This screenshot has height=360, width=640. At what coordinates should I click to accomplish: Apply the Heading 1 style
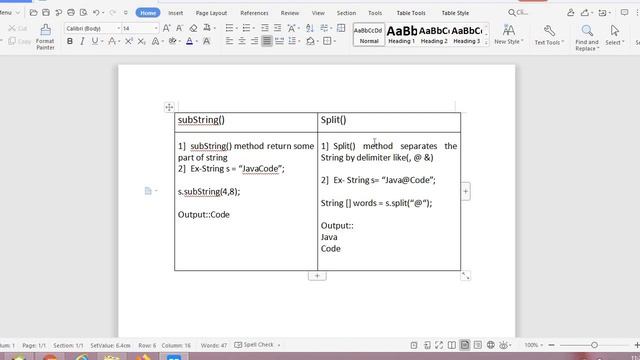click(402, 34)
